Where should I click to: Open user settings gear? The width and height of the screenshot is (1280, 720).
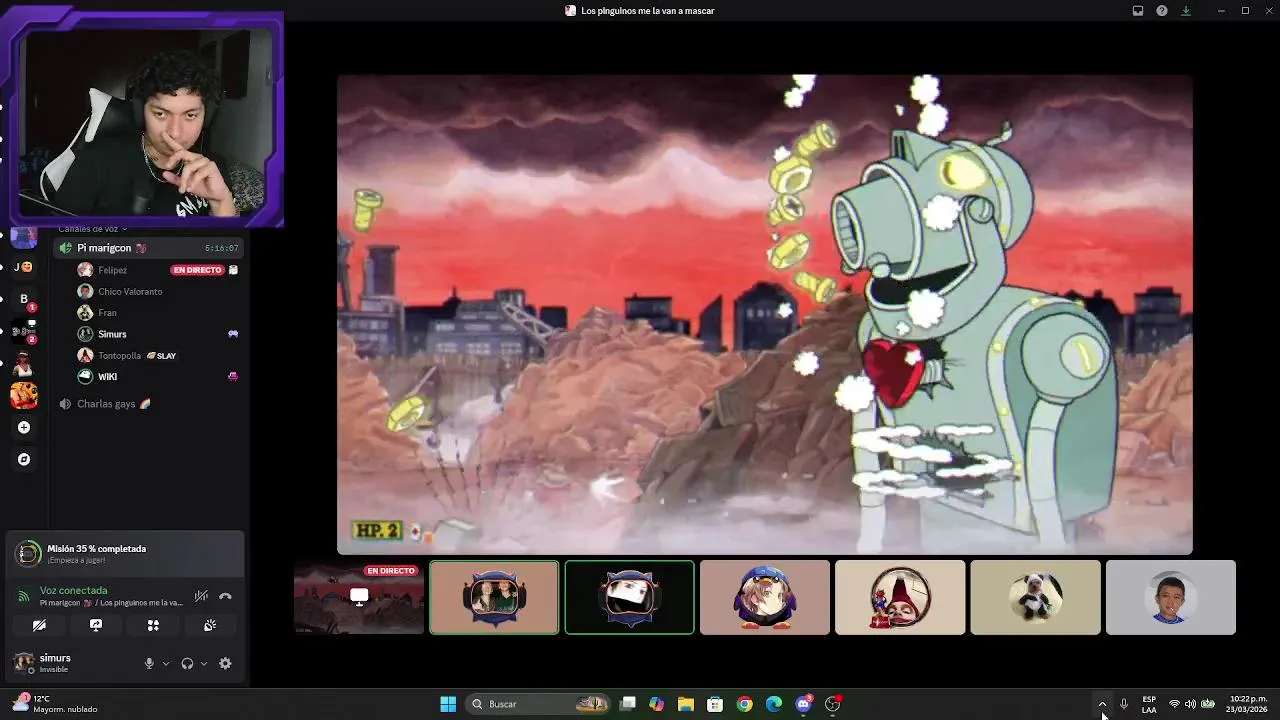[225, 663]
